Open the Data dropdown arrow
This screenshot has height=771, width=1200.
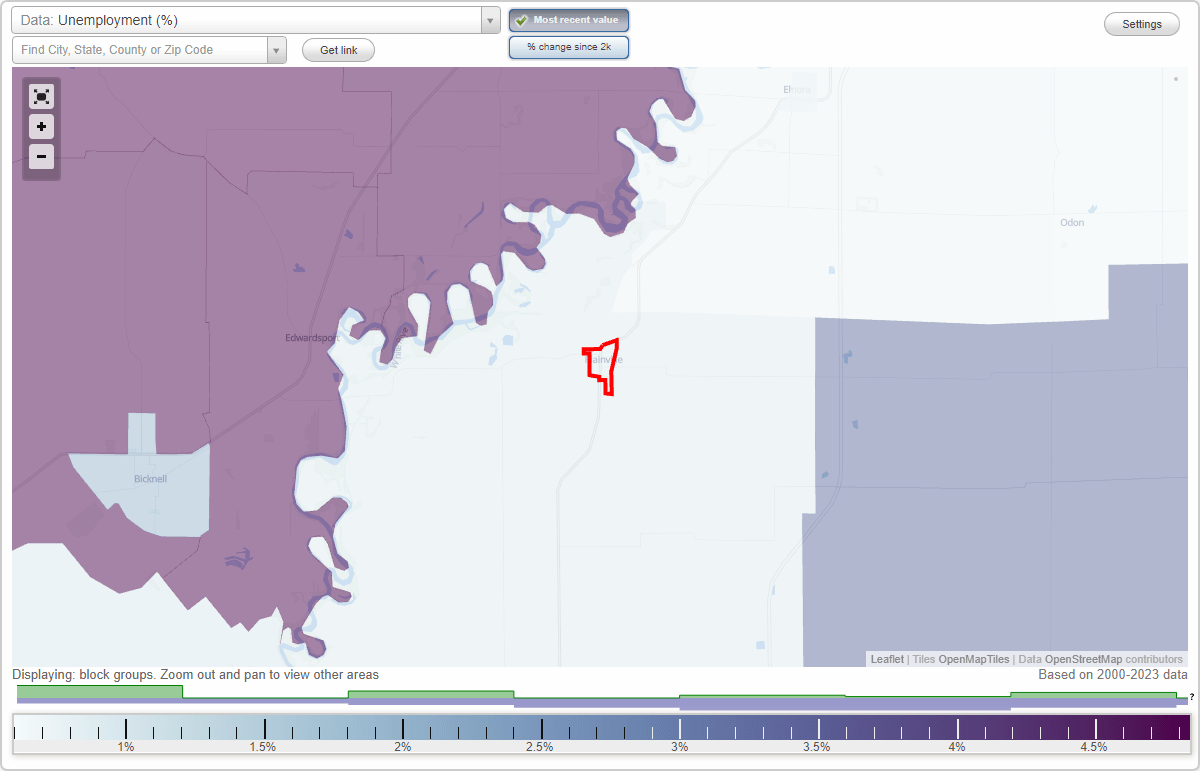pyautogui.click(x=490, y=20)
